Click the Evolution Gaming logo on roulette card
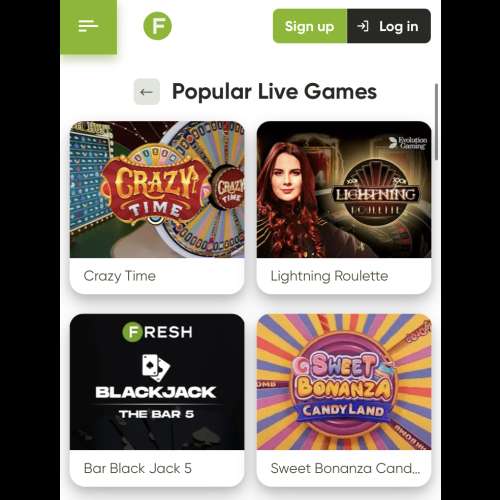Viewport: 500px width, 500px height. [408, 143]
